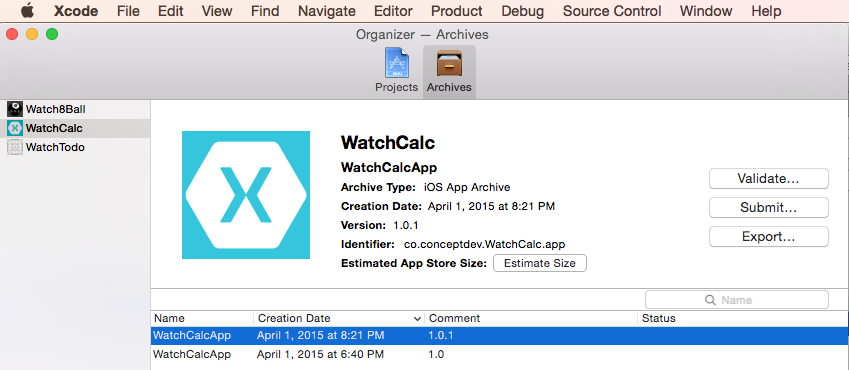Open the Product menu
The image size is (849, 370).
(456, 11)
